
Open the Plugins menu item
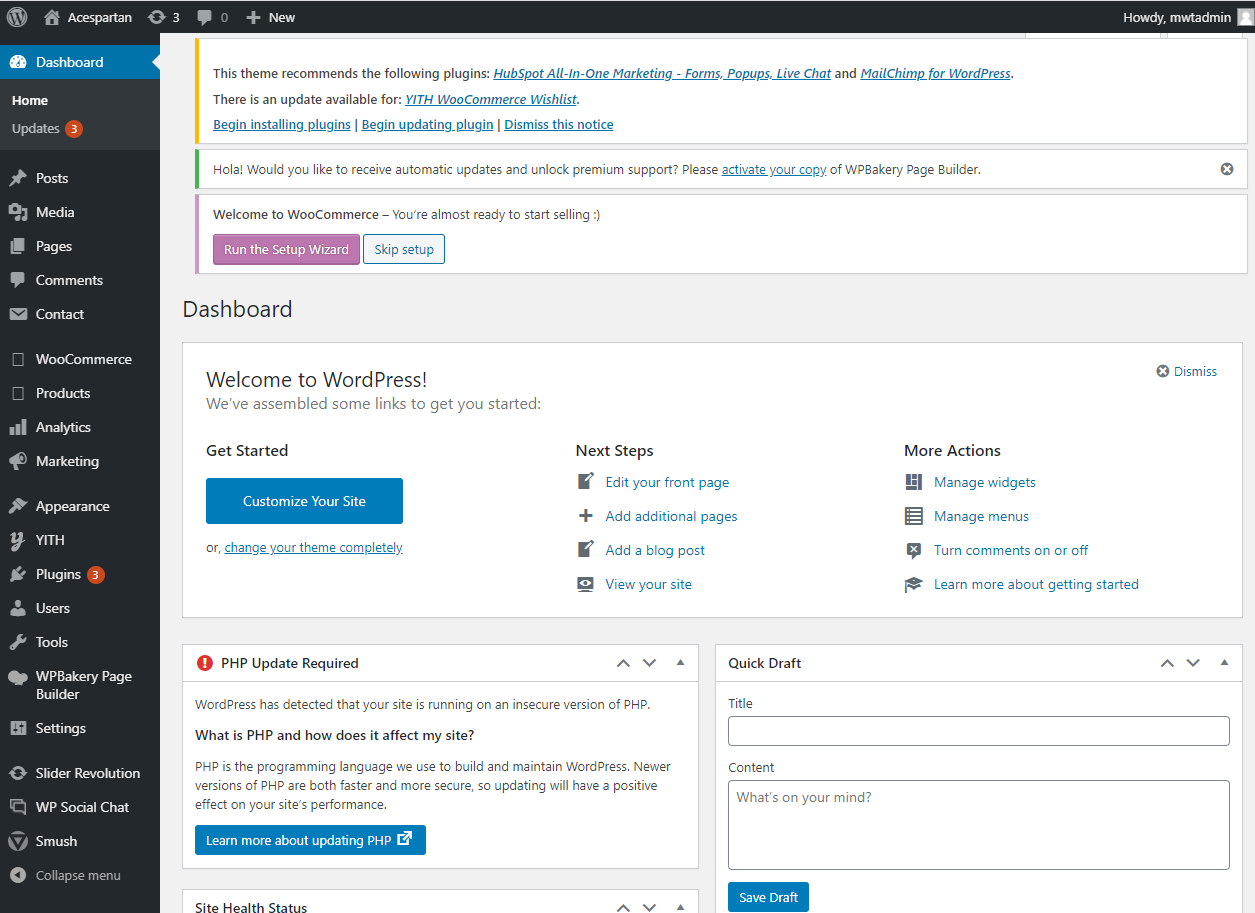(58, 574)
